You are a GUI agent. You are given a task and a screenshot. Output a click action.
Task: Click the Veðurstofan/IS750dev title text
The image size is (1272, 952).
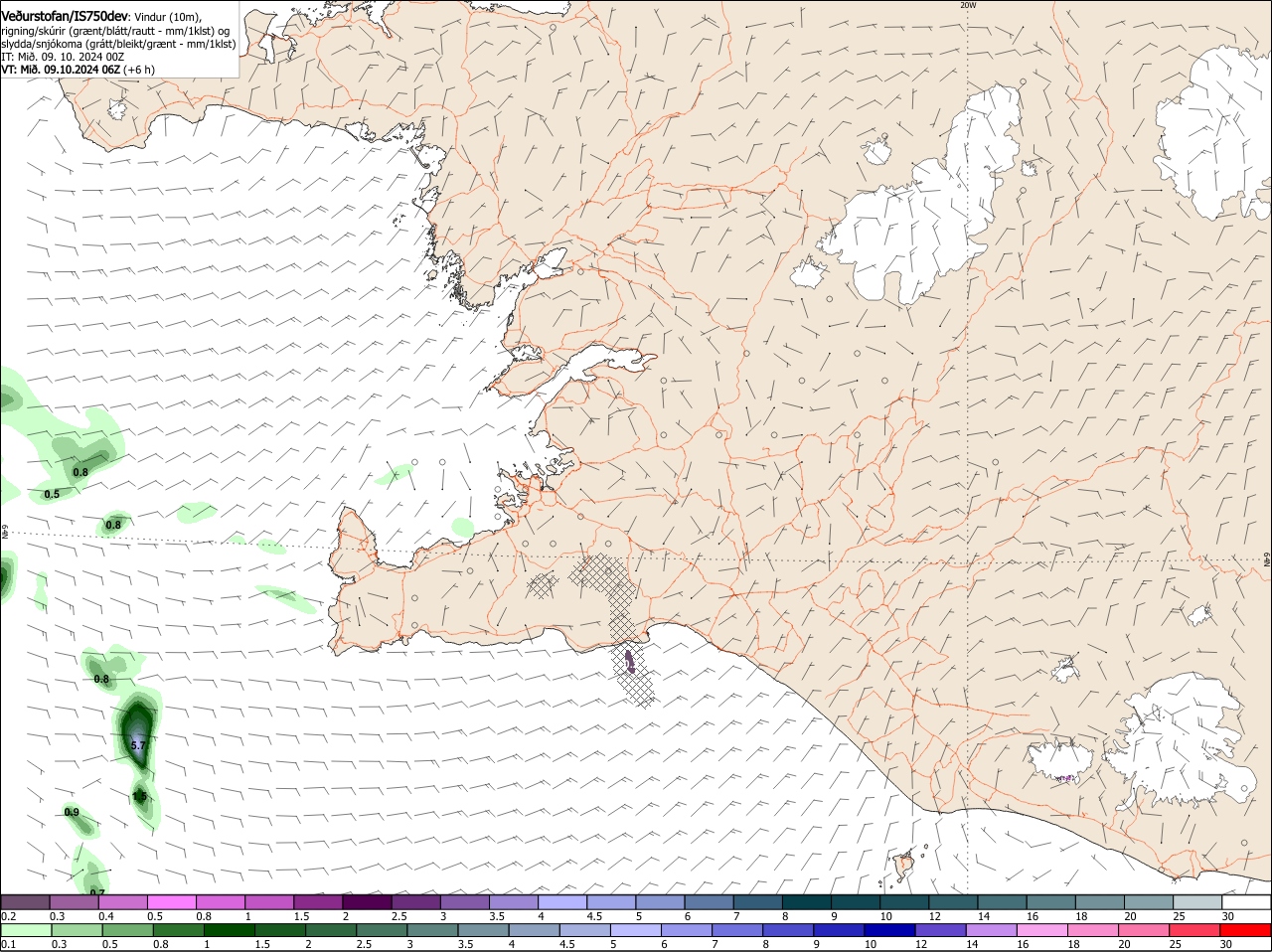[65, 17]
